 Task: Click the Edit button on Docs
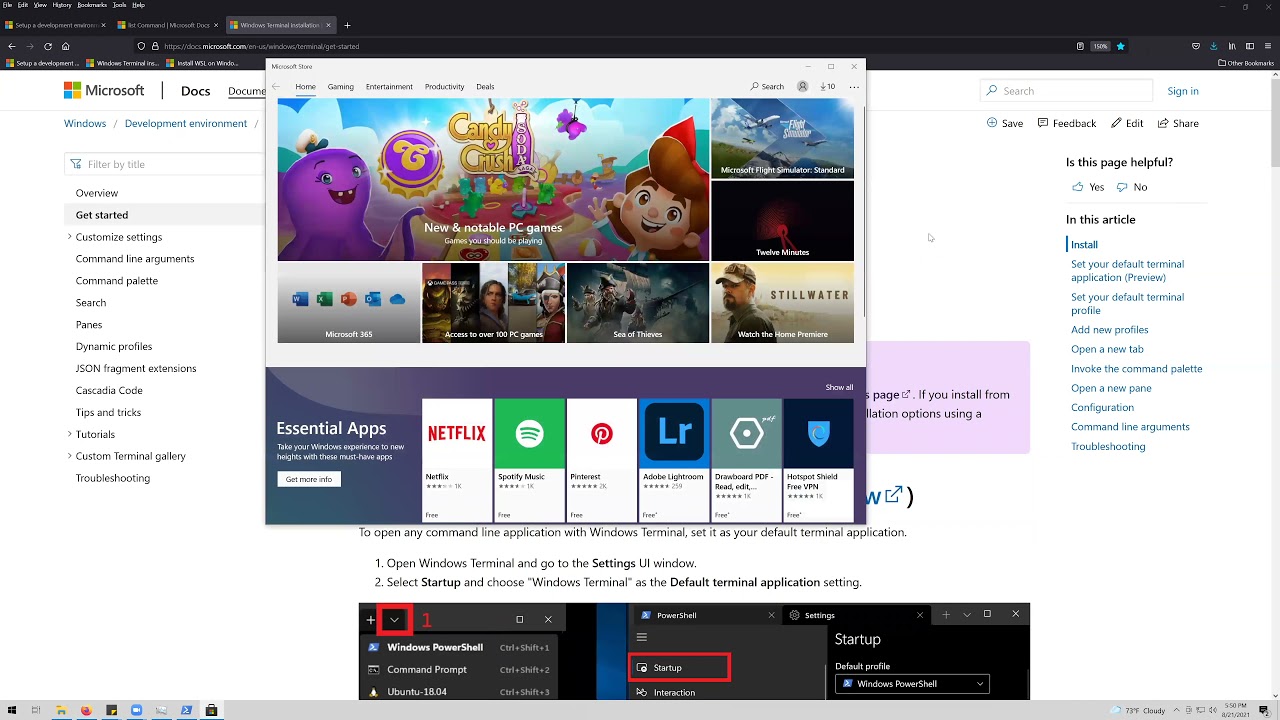click(x=1127, y=123)
